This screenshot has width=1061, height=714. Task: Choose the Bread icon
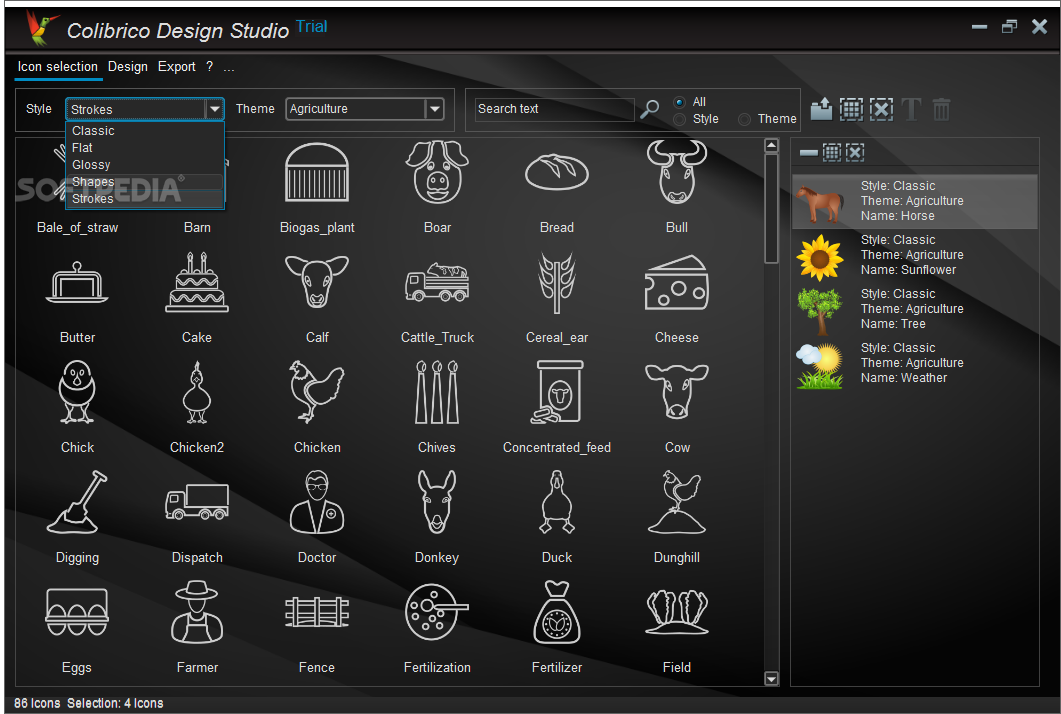tap(557, 173)
